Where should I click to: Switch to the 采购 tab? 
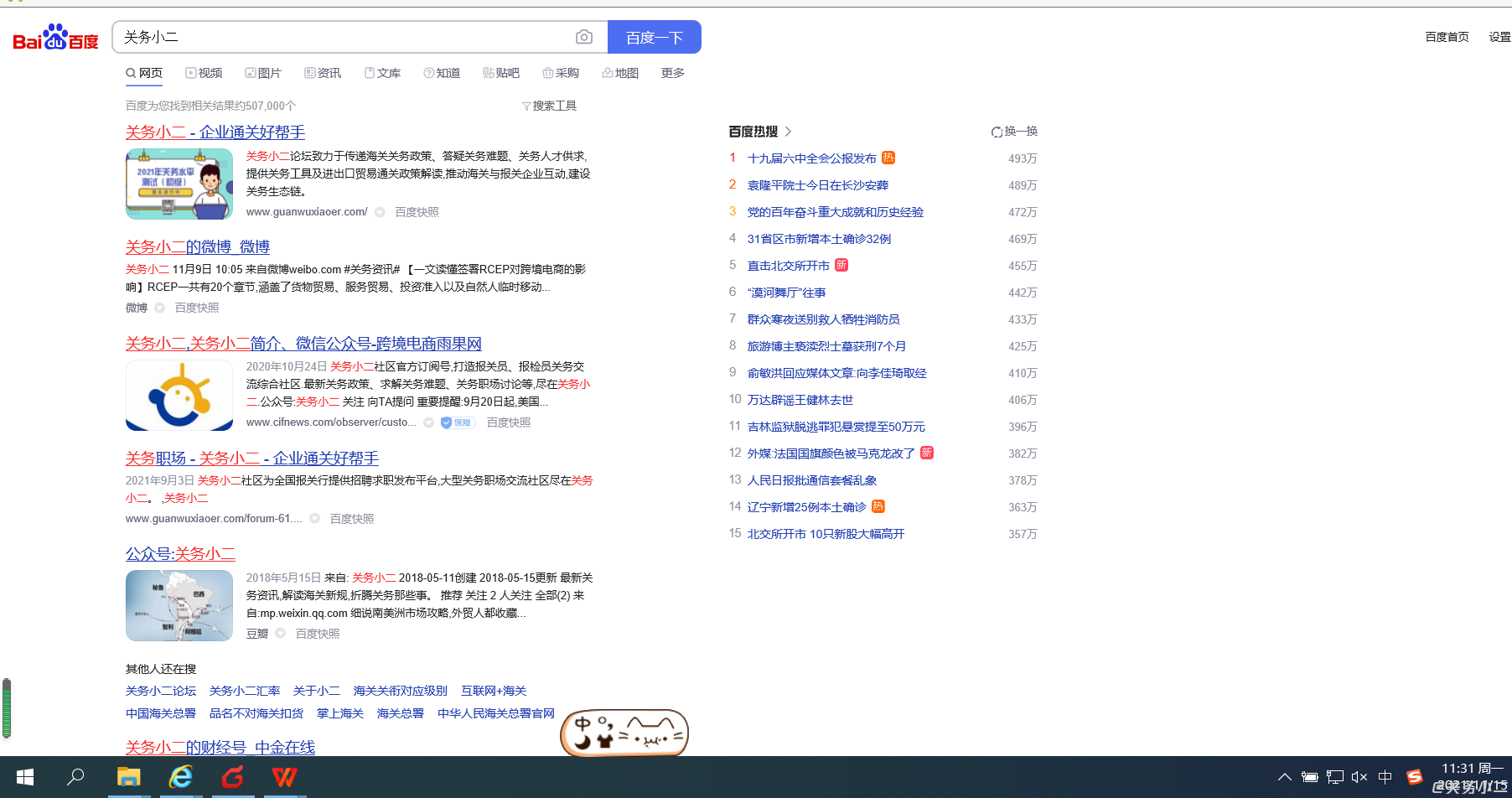561,73
